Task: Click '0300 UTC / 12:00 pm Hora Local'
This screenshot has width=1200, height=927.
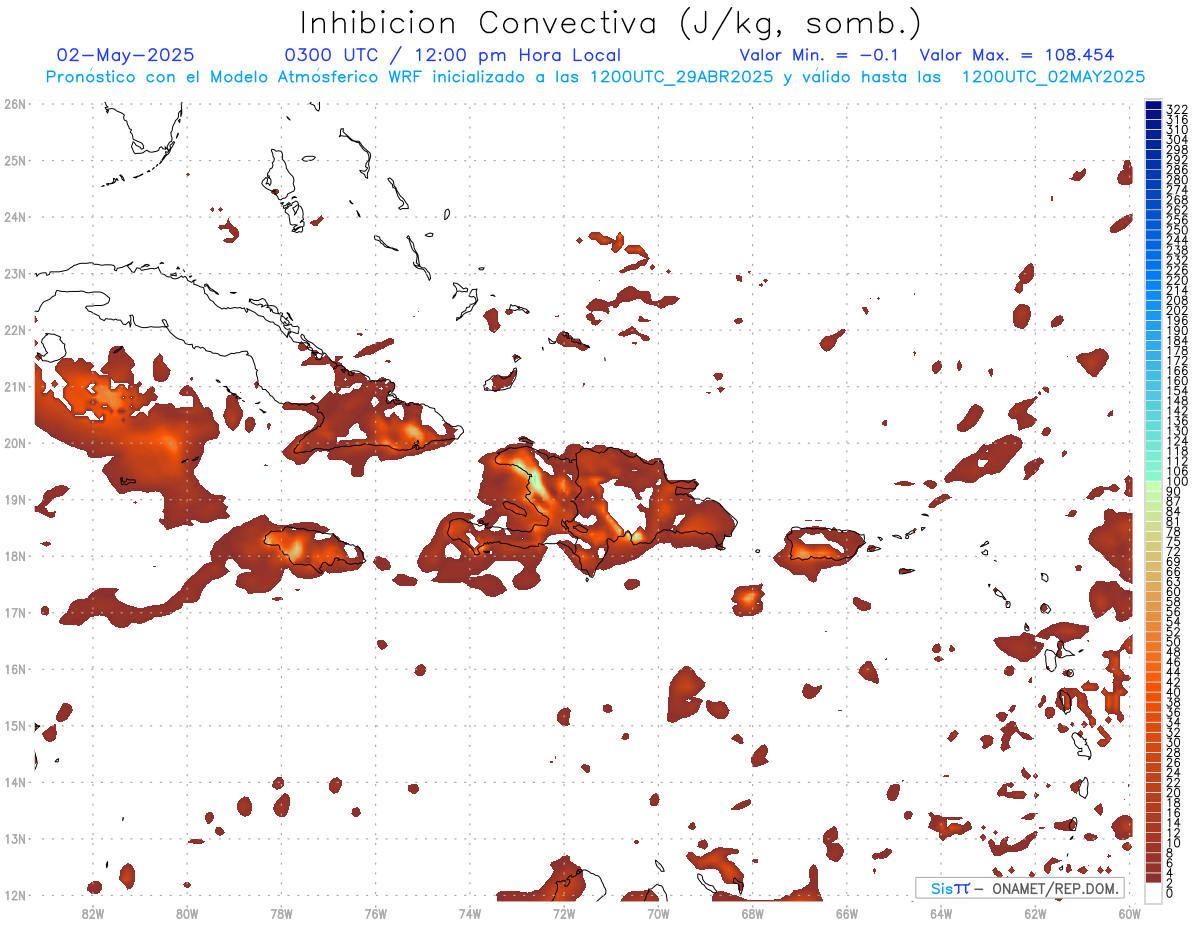Action: 453,55
